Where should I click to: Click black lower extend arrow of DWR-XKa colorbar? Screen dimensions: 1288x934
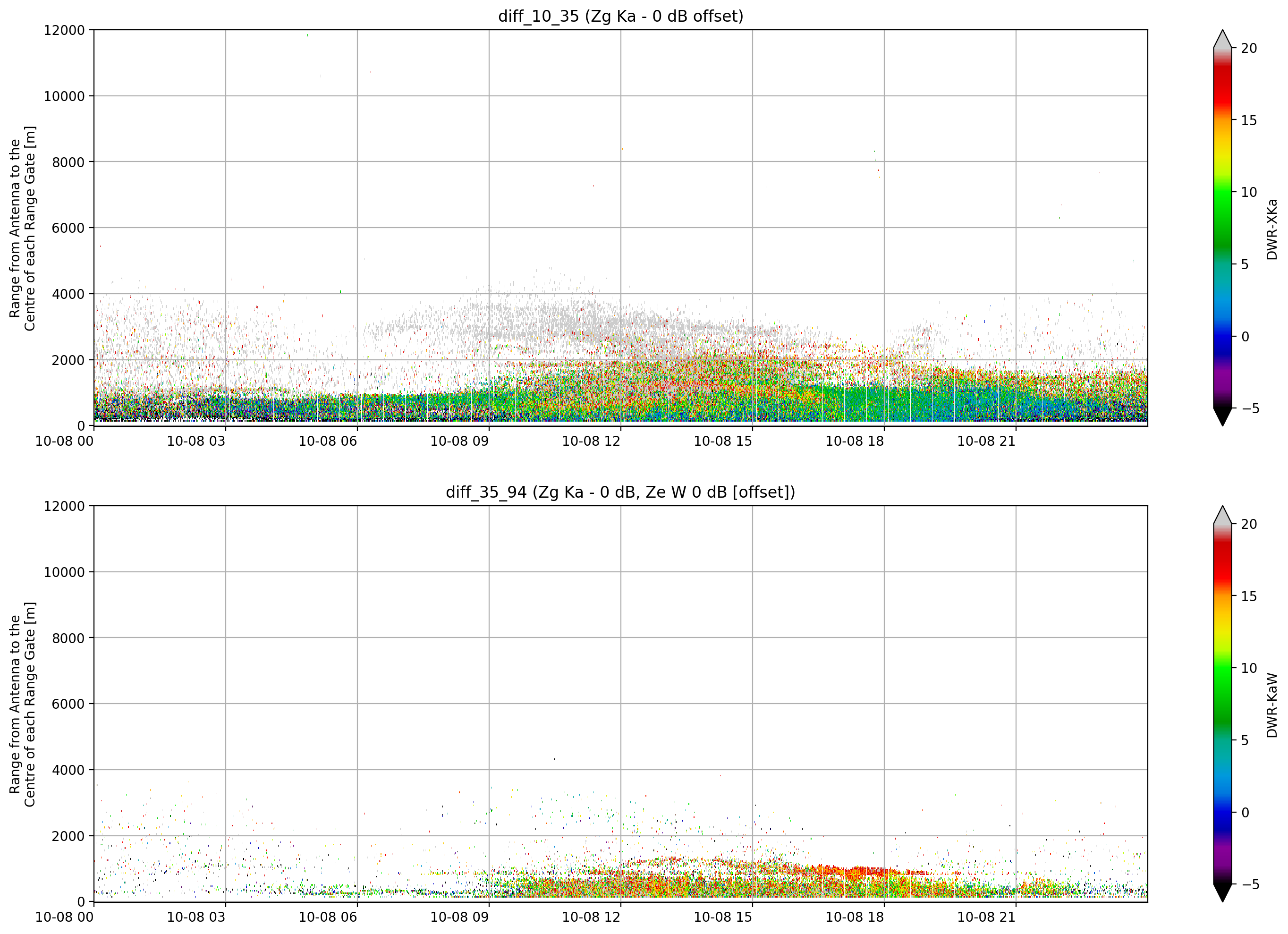(x=1223, y=417)
